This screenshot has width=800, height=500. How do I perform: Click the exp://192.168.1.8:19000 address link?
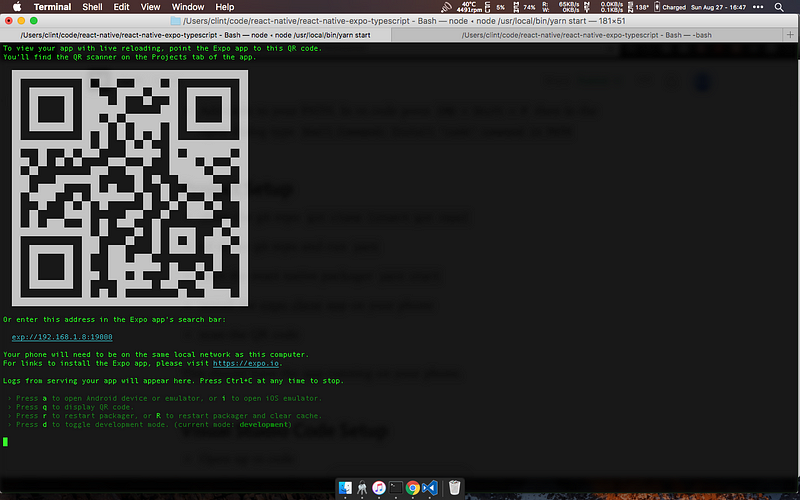pos(62,337)
